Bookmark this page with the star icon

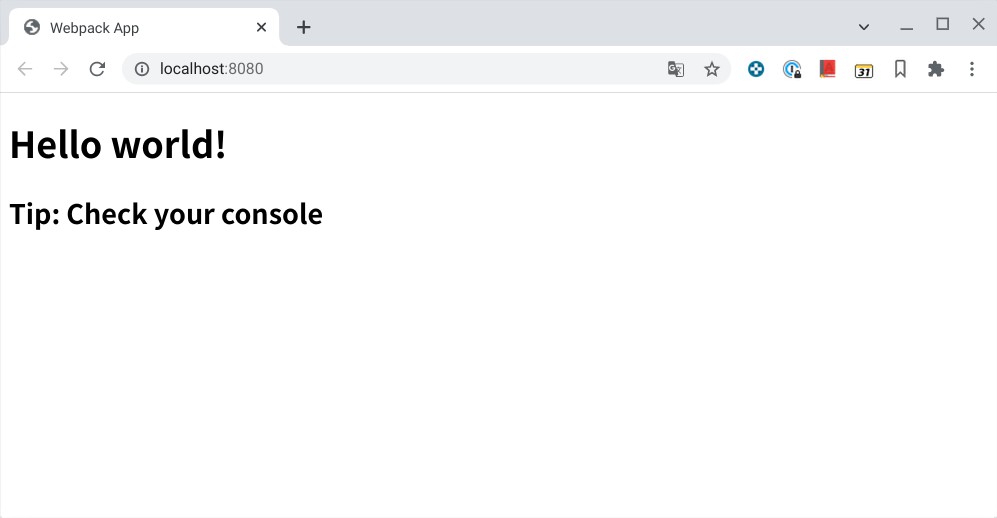[x=712, y=69]
